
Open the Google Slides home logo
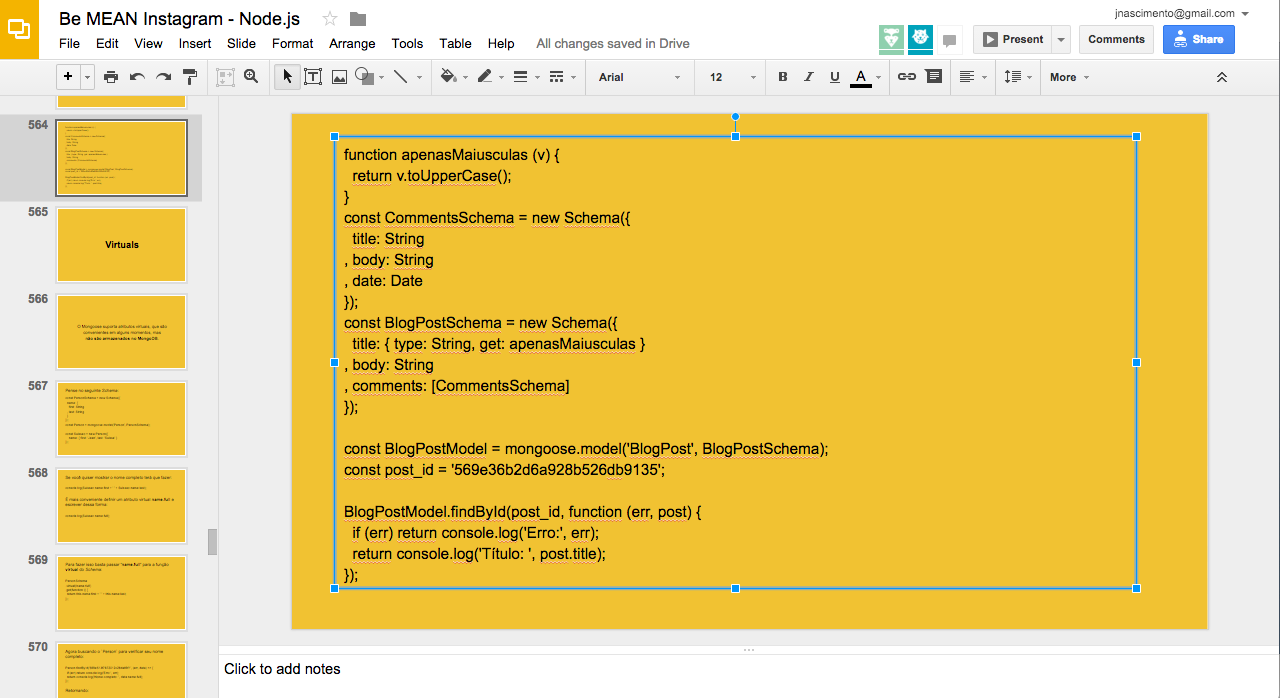(x=19, y=29)
